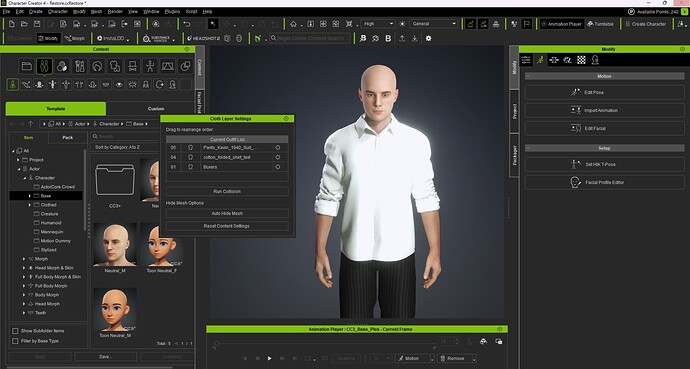Screen dimensions: 690x369
Task: Click the Auto Hide Mesh button
Action: click(227, 213)
